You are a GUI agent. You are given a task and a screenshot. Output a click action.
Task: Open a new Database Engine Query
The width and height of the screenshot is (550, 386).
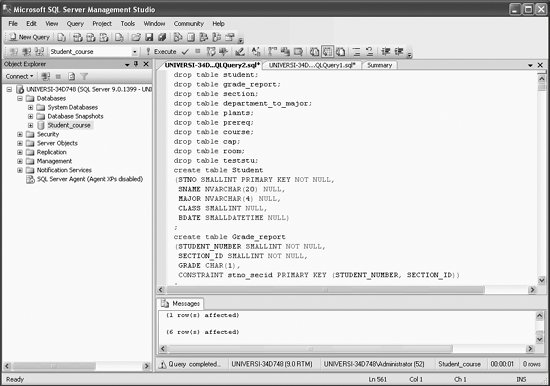(61, 37)
